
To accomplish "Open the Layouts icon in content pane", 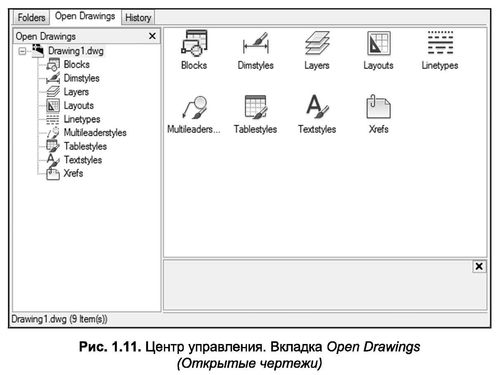I will (x=378, y=43).
